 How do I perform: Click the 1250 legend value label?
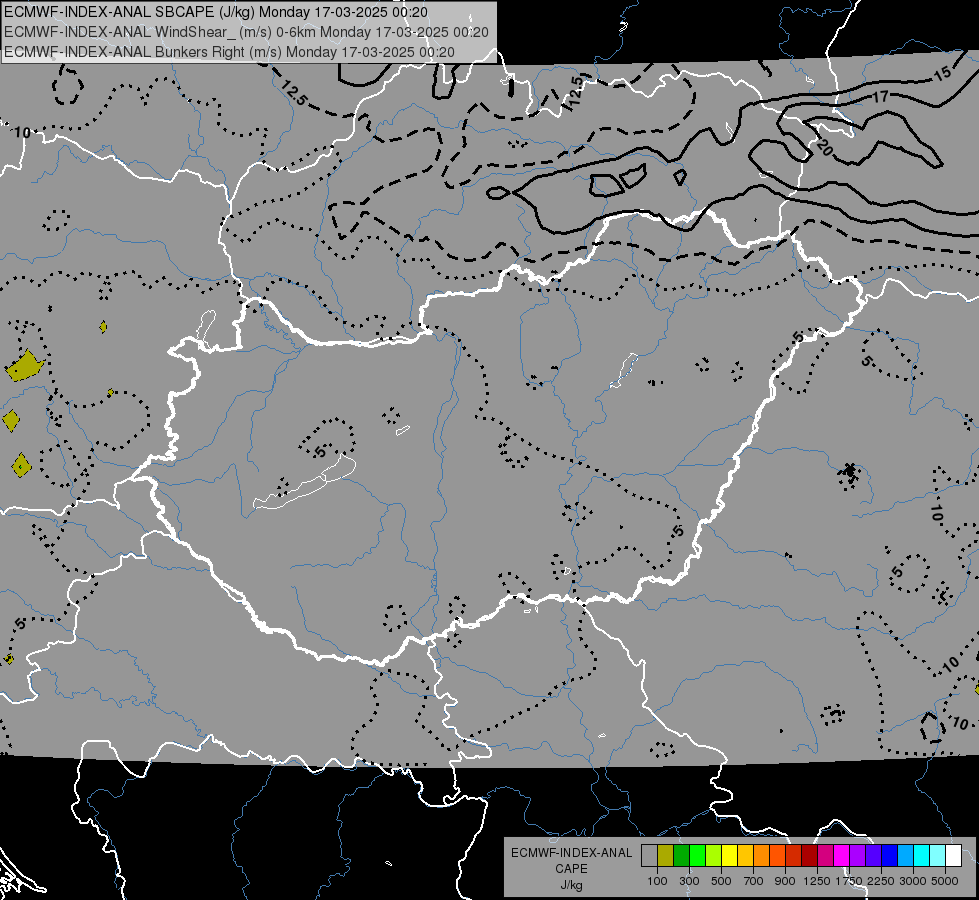point(817,881)
